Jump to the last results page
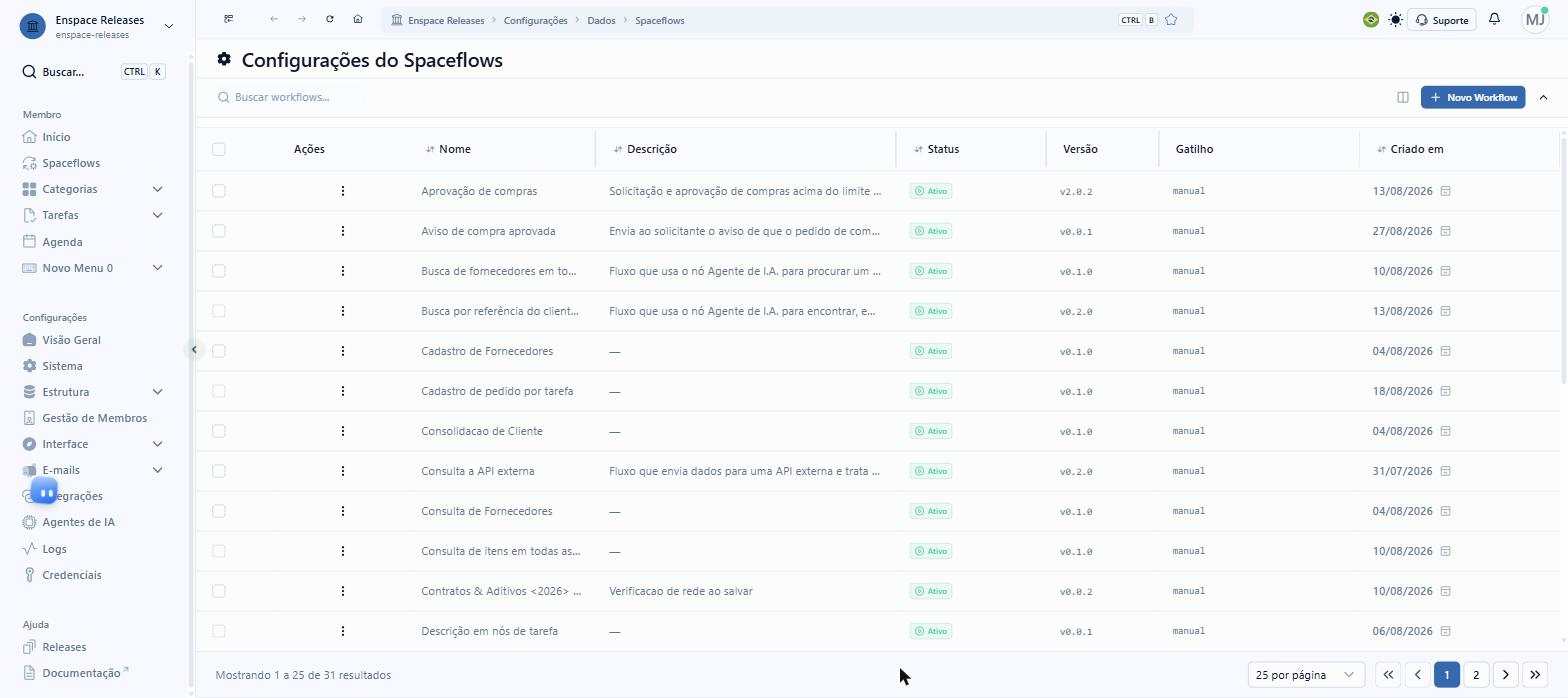 click(1535, 675)
